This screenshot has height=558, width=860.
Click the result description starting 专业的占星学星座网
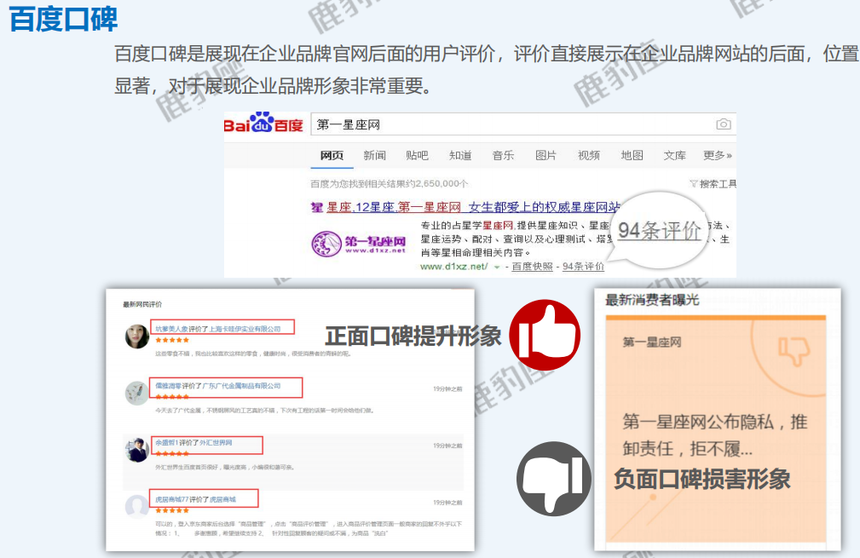pyautogui.click(x=575, y=239)
